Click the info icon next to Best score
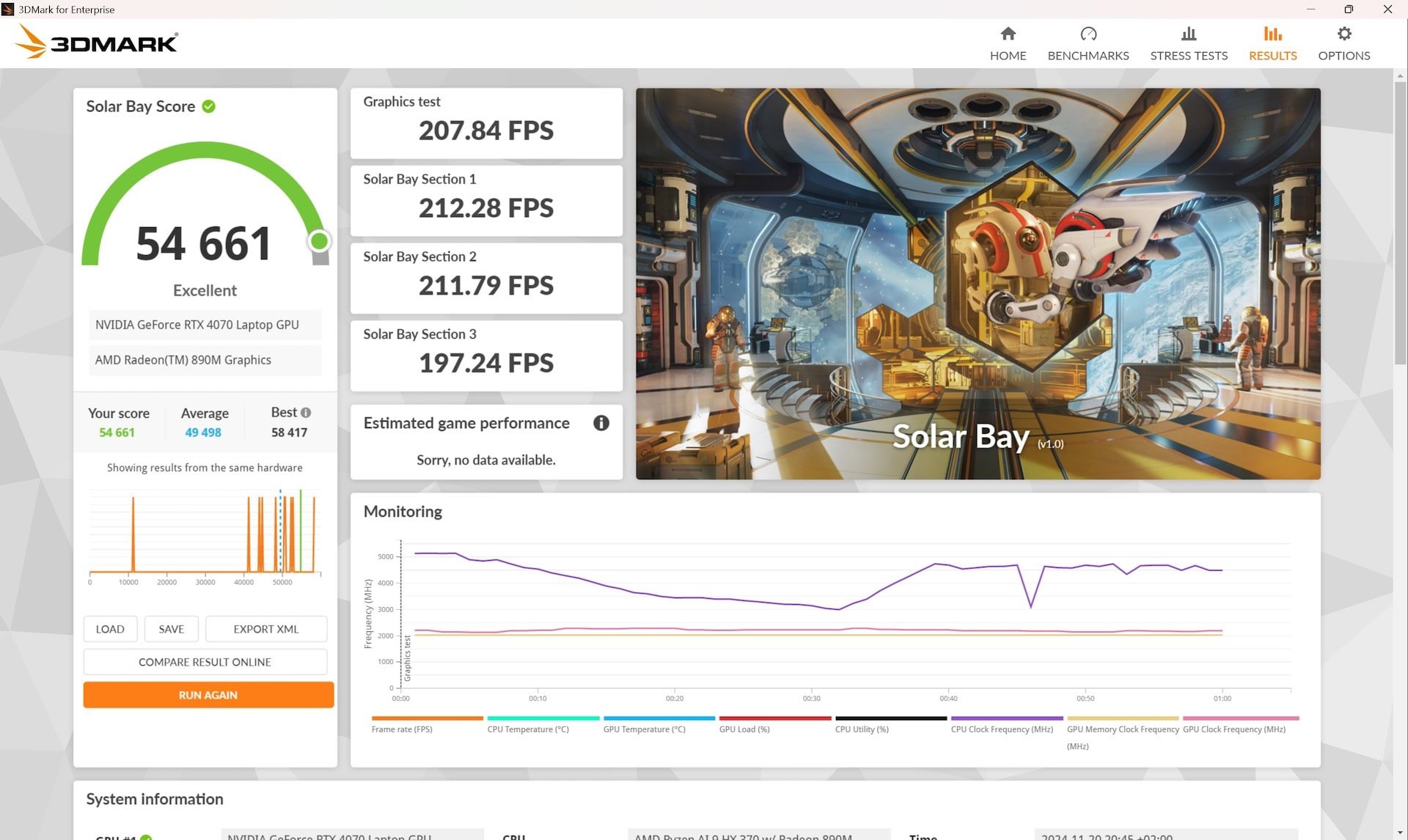The image size is (1408, 840). pyautogui.click(x=306, y=411)
